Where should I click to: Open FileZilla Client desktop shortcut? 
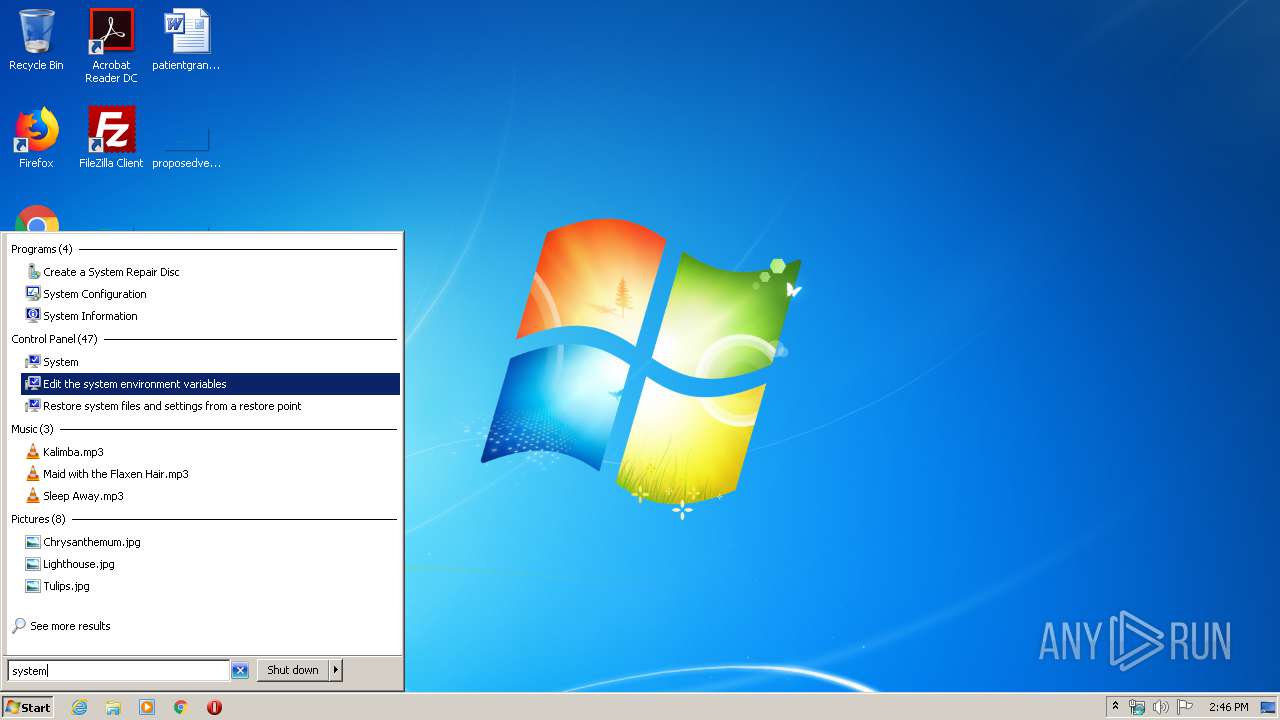tap(111, 137)
